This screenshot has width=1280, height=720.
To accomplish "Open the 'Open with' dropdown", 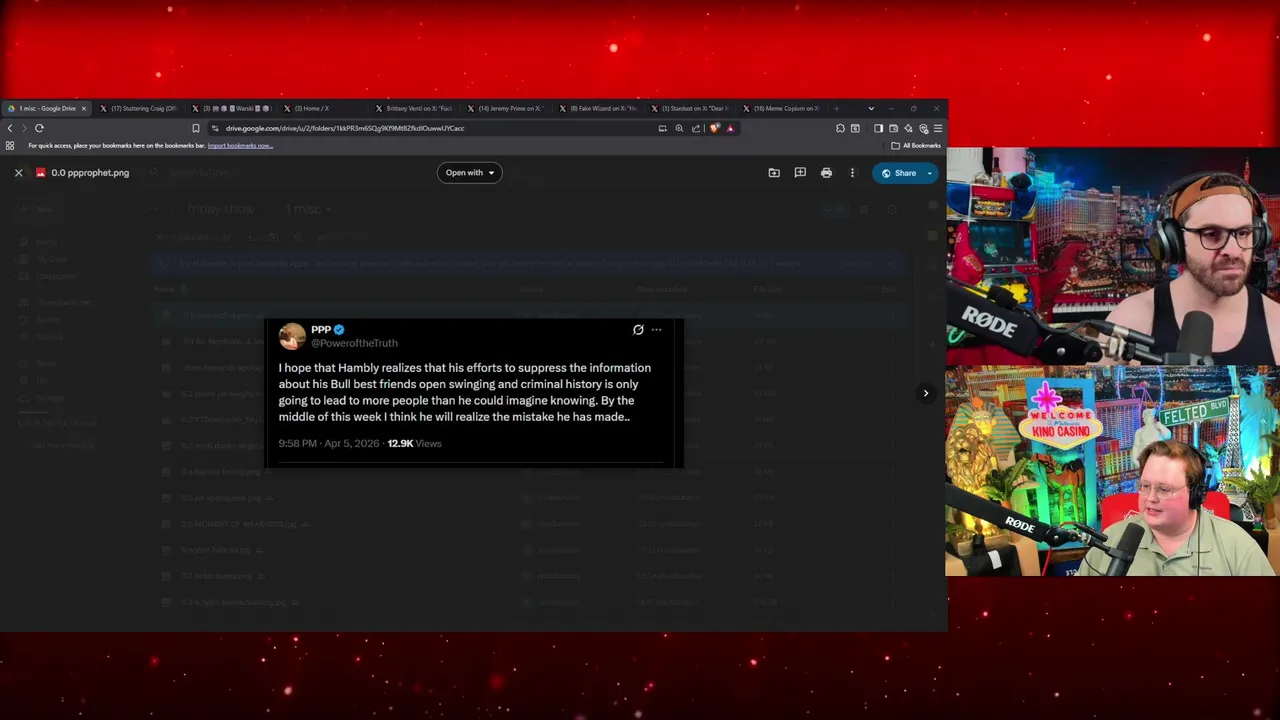I will pyautogui.click(x=470, y=173).
